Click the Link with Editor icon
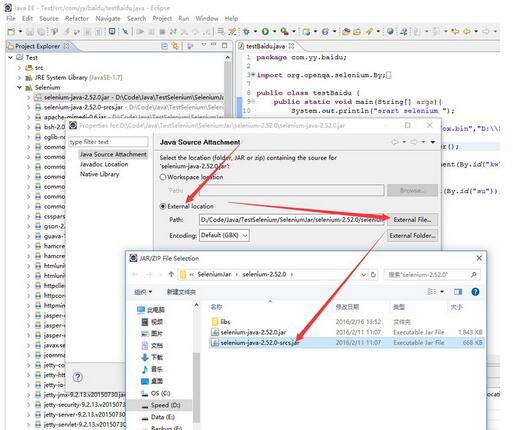The height and width of the screenshot is (430, 513). pyautogui.click(x=175, y=46)
